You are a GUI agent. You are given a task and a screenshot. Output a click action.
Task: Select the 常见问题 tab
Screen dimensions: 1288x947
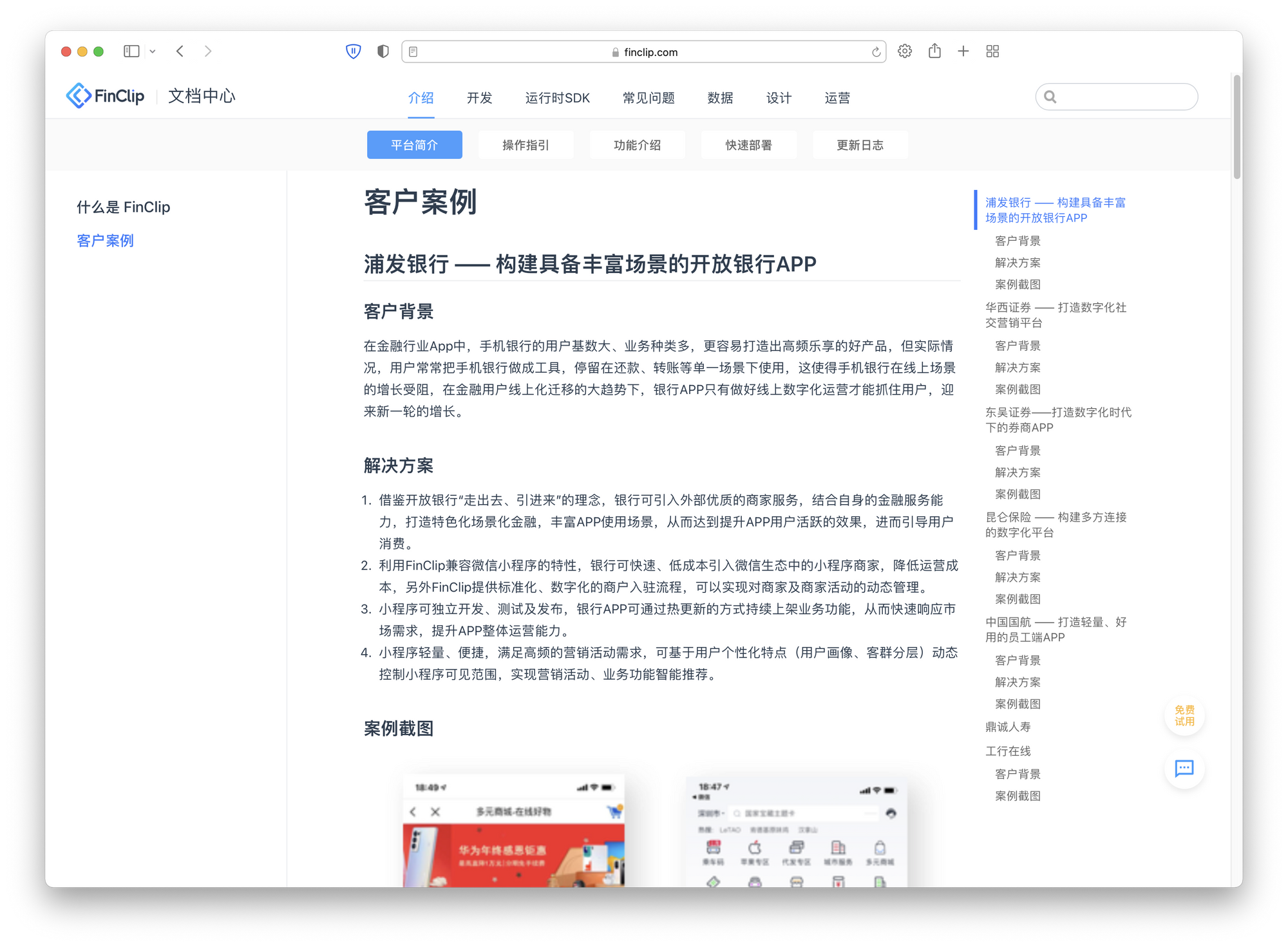pyautogui.click(x=649, y=98)
